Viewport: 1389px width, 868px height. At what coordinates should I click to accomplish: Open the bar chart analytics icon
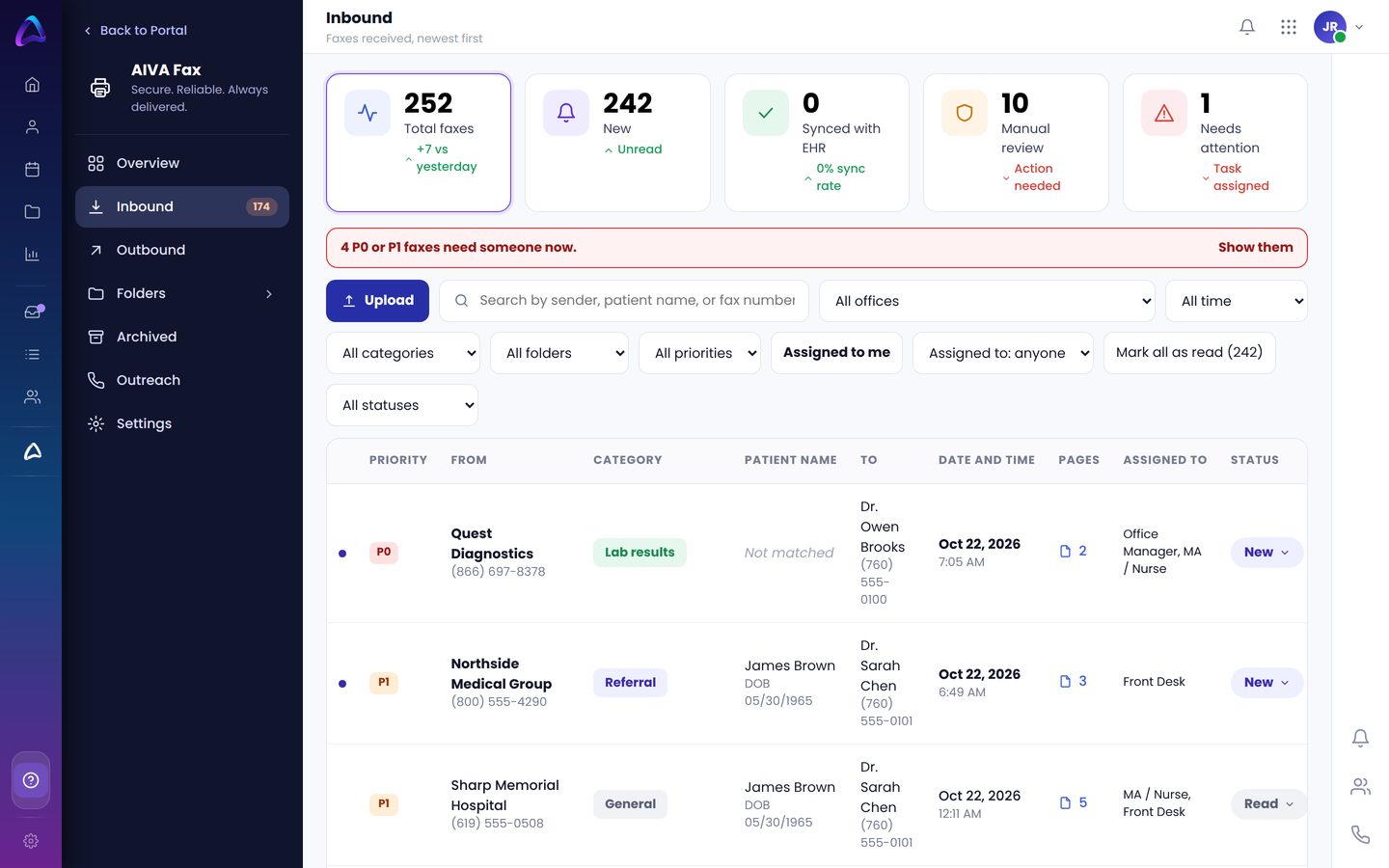(x=32, y=255)
